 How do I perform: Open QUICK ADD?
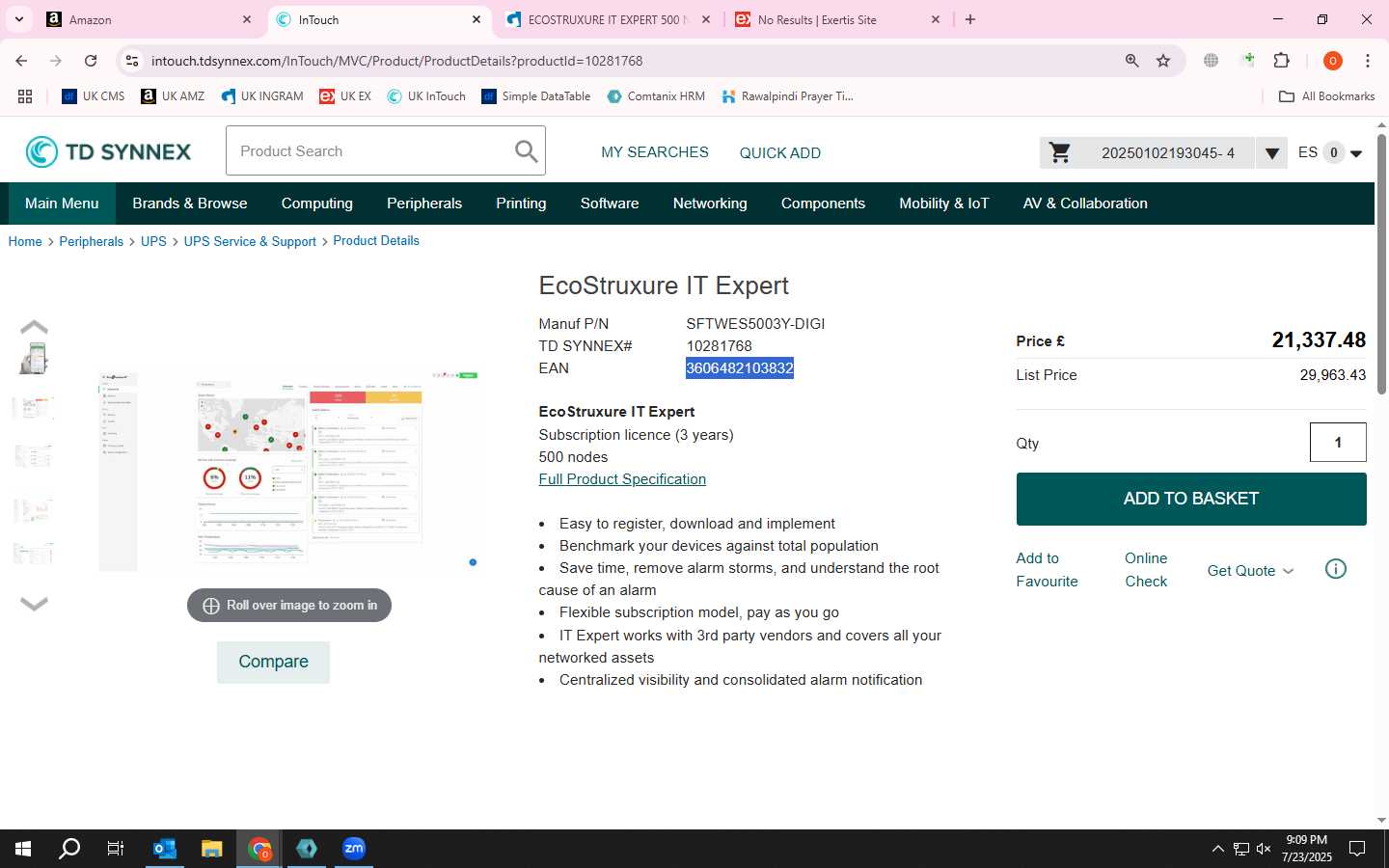[x=780, y=152]
